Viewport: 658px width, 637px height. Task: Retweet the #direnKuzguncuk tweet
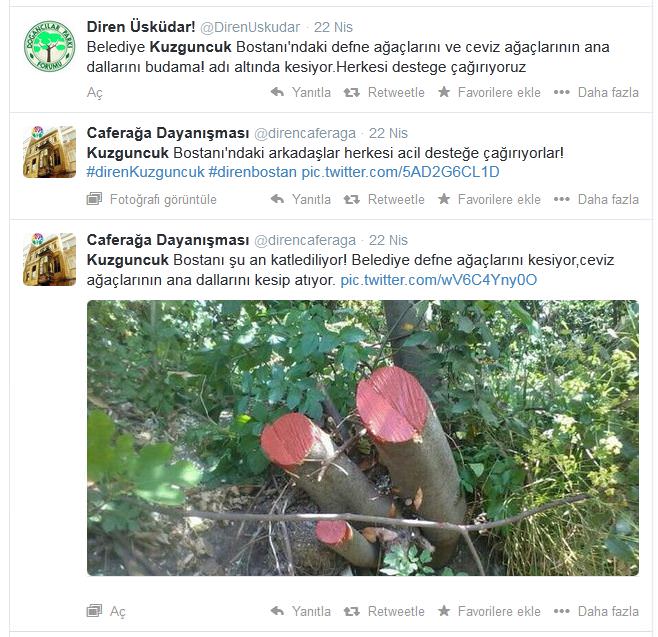pyautogui.click(x=384, y=199)
